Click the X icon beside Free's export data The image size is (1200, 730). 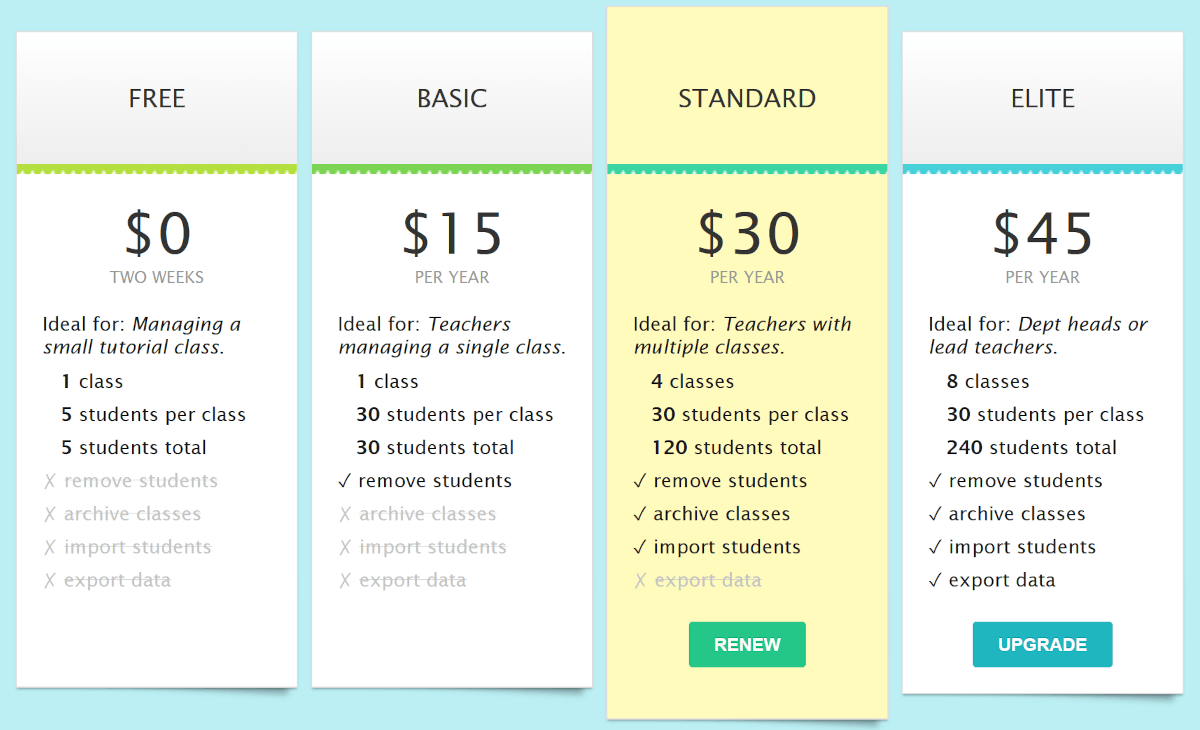click(50, 581)
